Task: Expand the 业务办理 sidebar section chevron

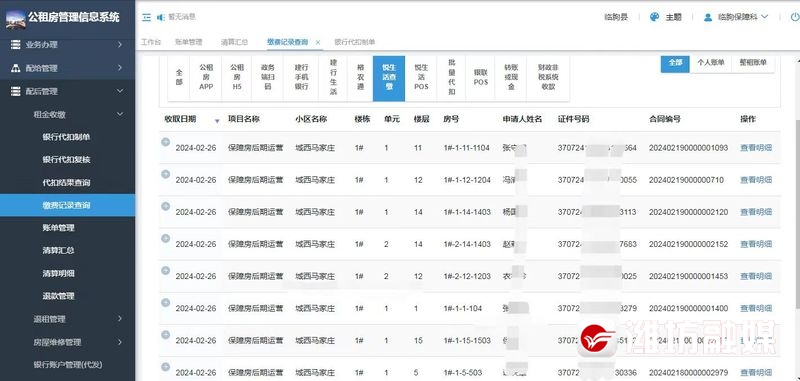Action: (x=120, y=44)
